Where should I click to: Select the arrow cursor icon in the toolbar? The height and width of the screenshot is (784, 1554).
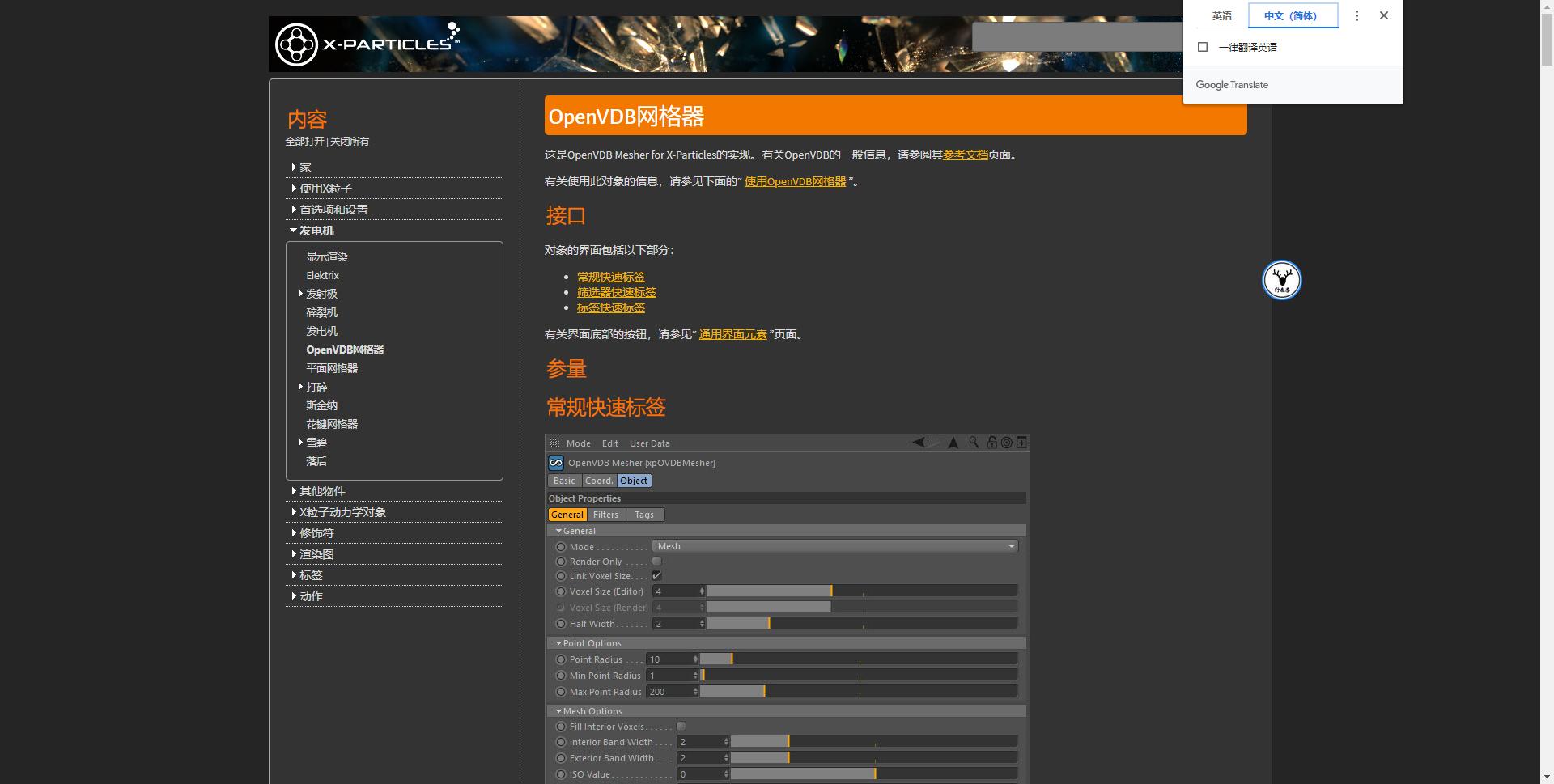[953, 443]
